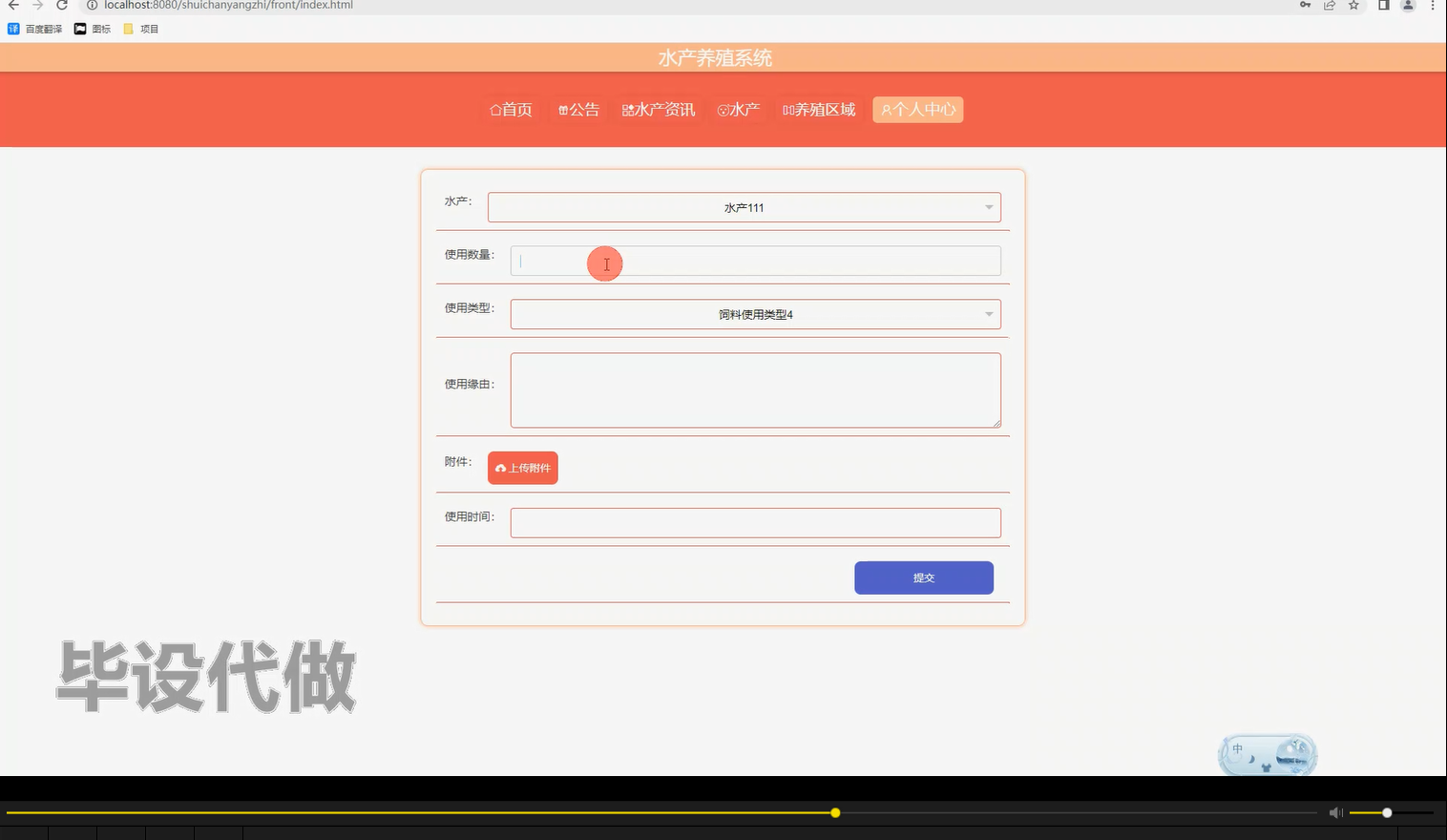Bookmark the page with the star icon
Viewport: 1447px width, 840px height.
[x=1353, y=6]
